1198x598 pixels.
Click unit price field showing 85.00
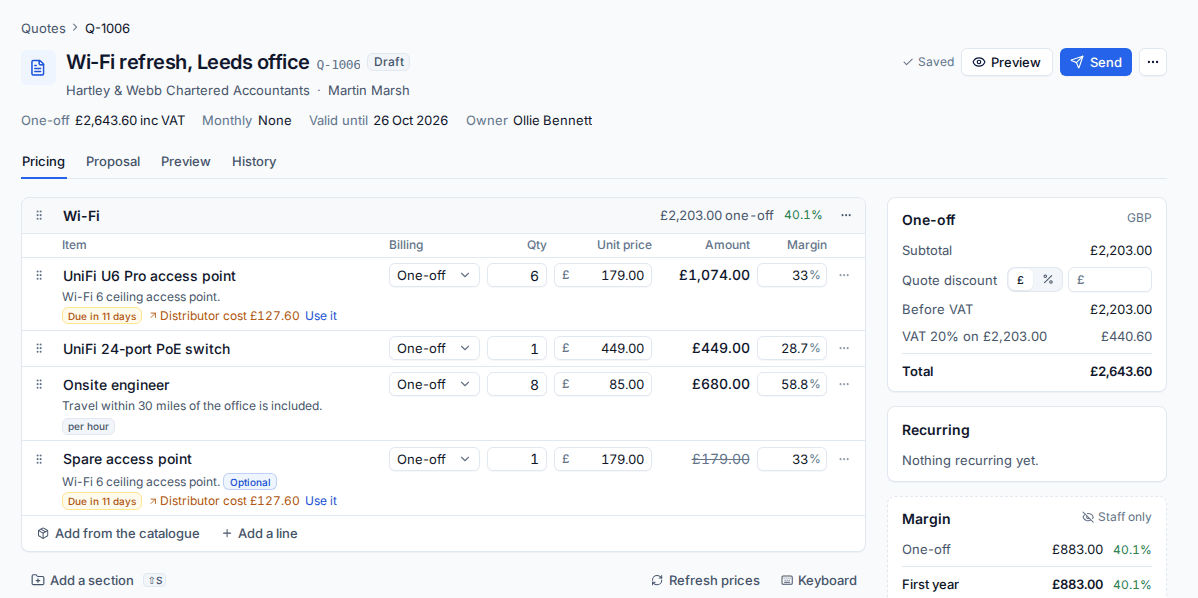(x=603, y=384)
